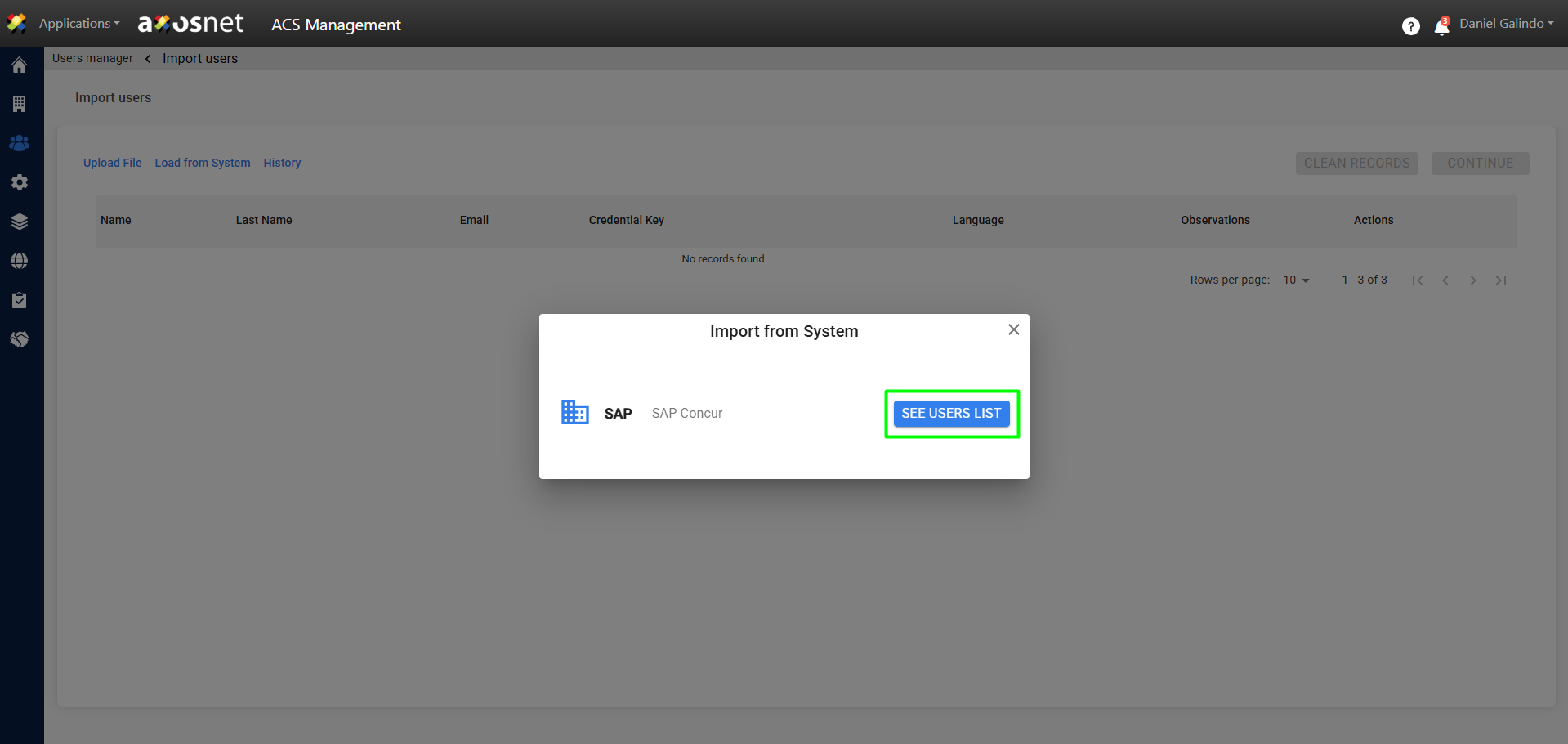Screen dimensions: 1568x744
Task: Click the stacked layers sidebar icon
Action: [x=20, y=222]
